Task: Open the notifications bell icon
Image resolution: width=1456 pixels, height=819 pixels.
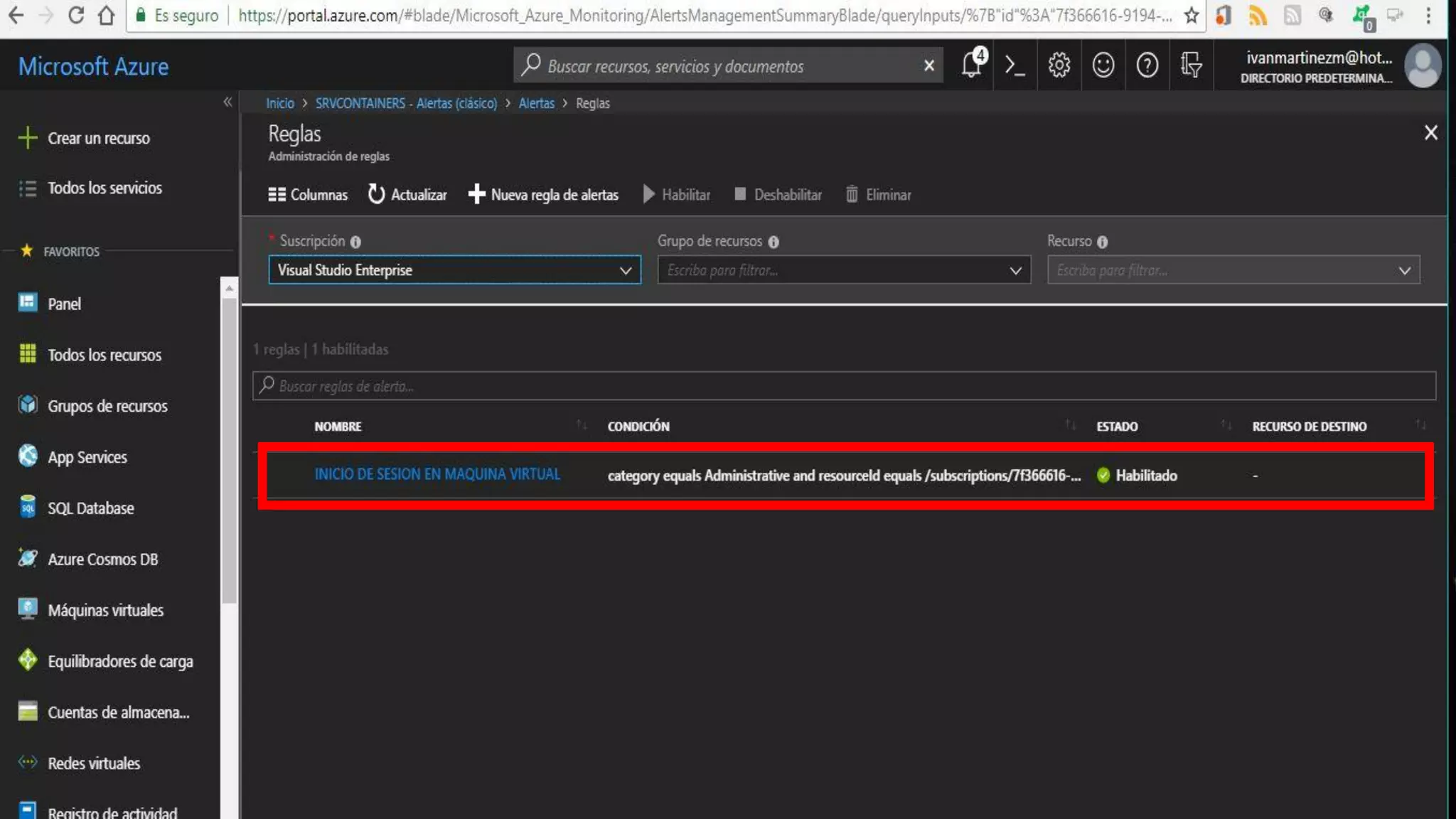Action: click(971, 65)
